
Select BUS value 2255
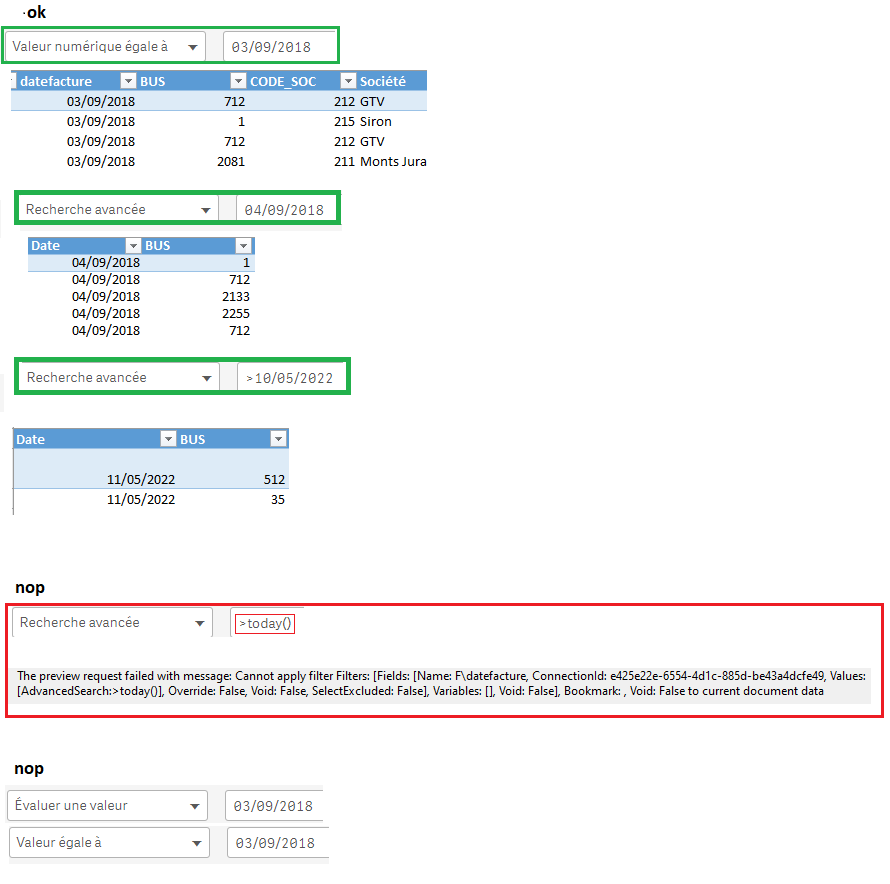pos(236,313)
